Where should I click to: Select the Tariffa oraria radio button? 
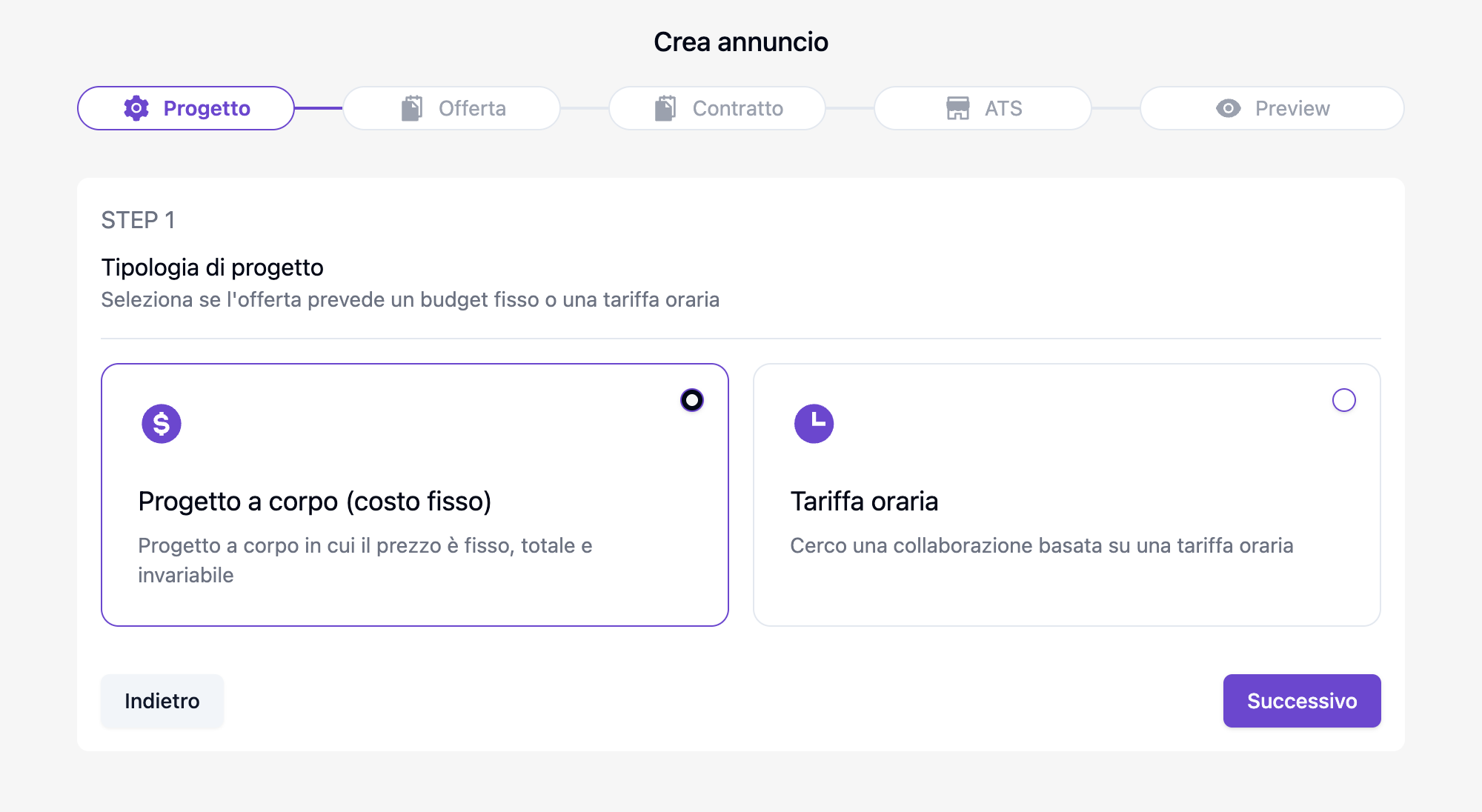tap(1344, 401)
